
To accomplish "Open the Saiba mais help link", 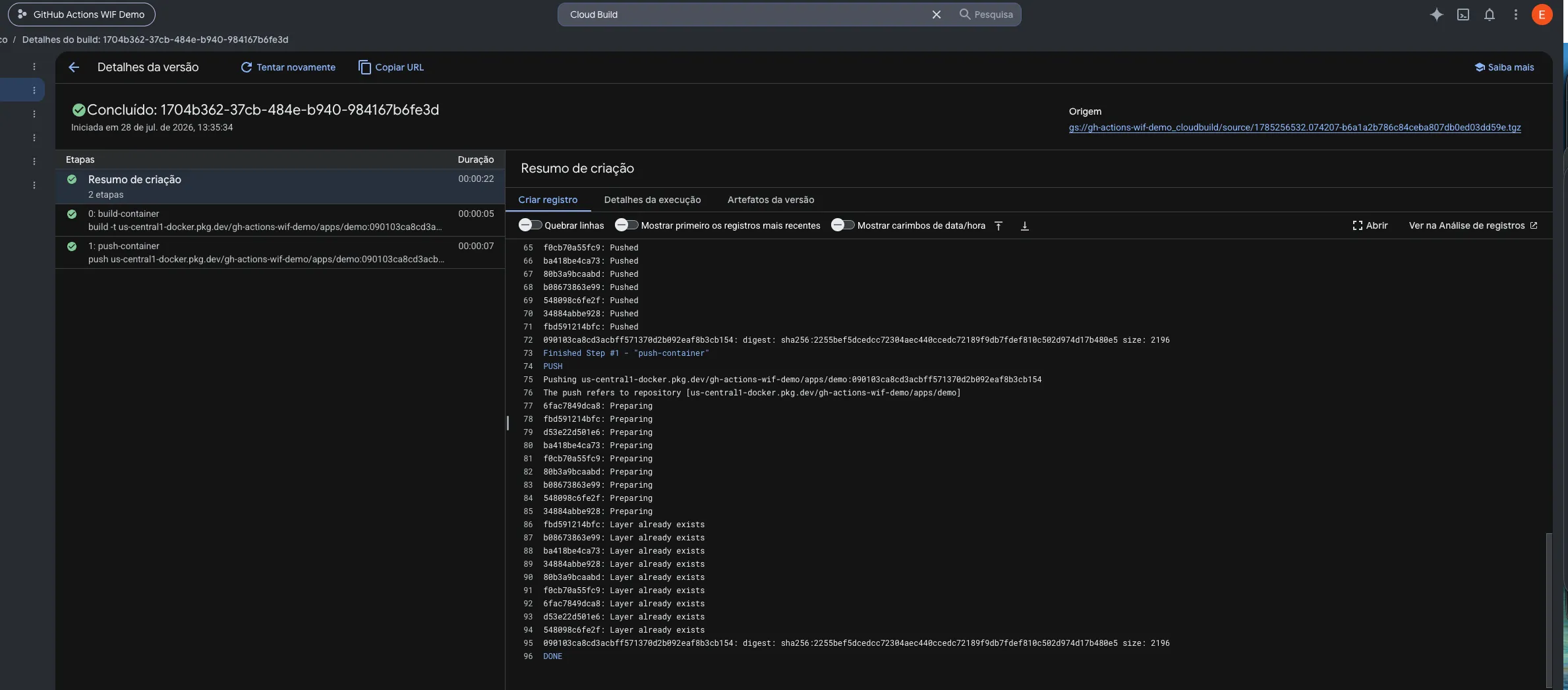I will click(1504, 67).
